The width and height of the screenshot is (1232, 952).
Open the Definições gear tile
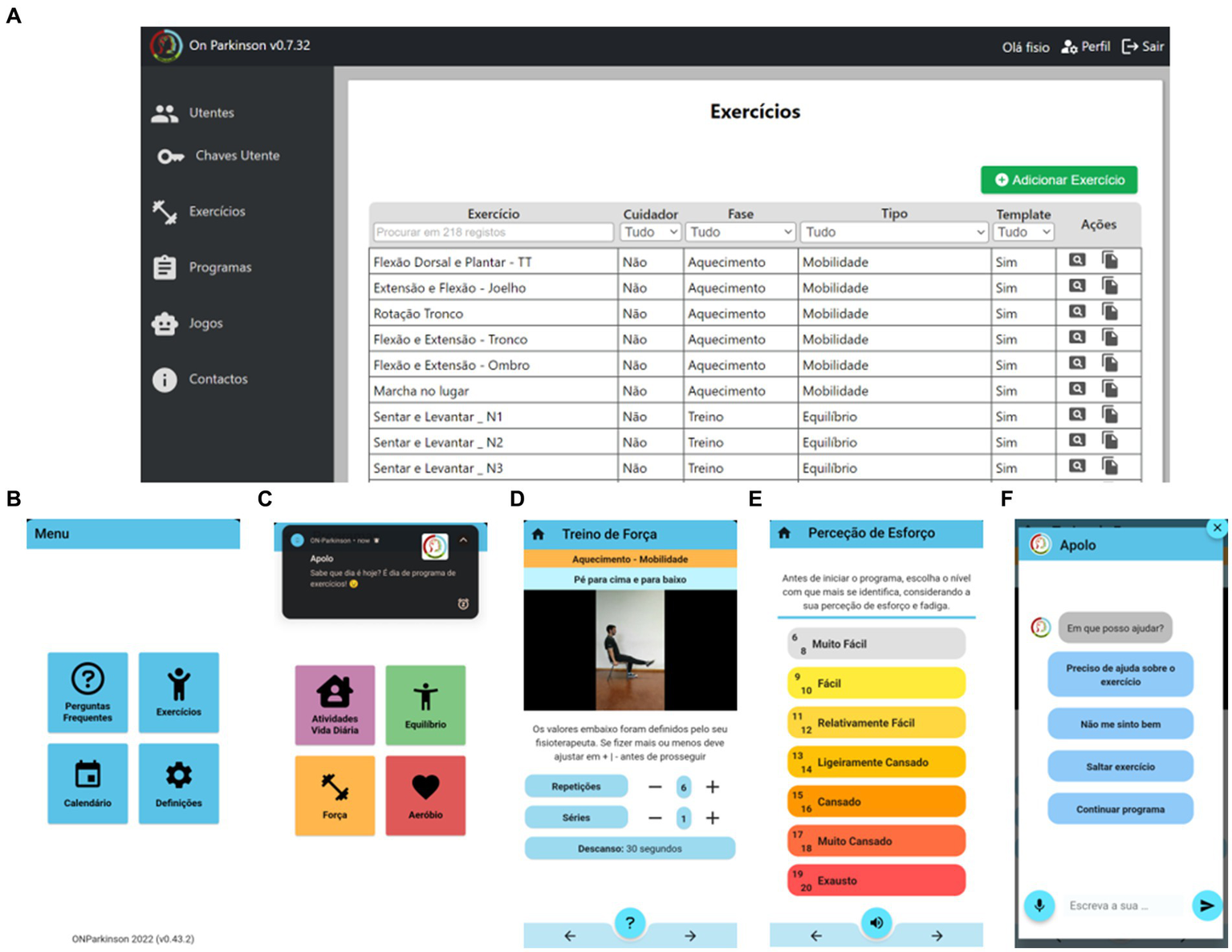click(178, 783)
